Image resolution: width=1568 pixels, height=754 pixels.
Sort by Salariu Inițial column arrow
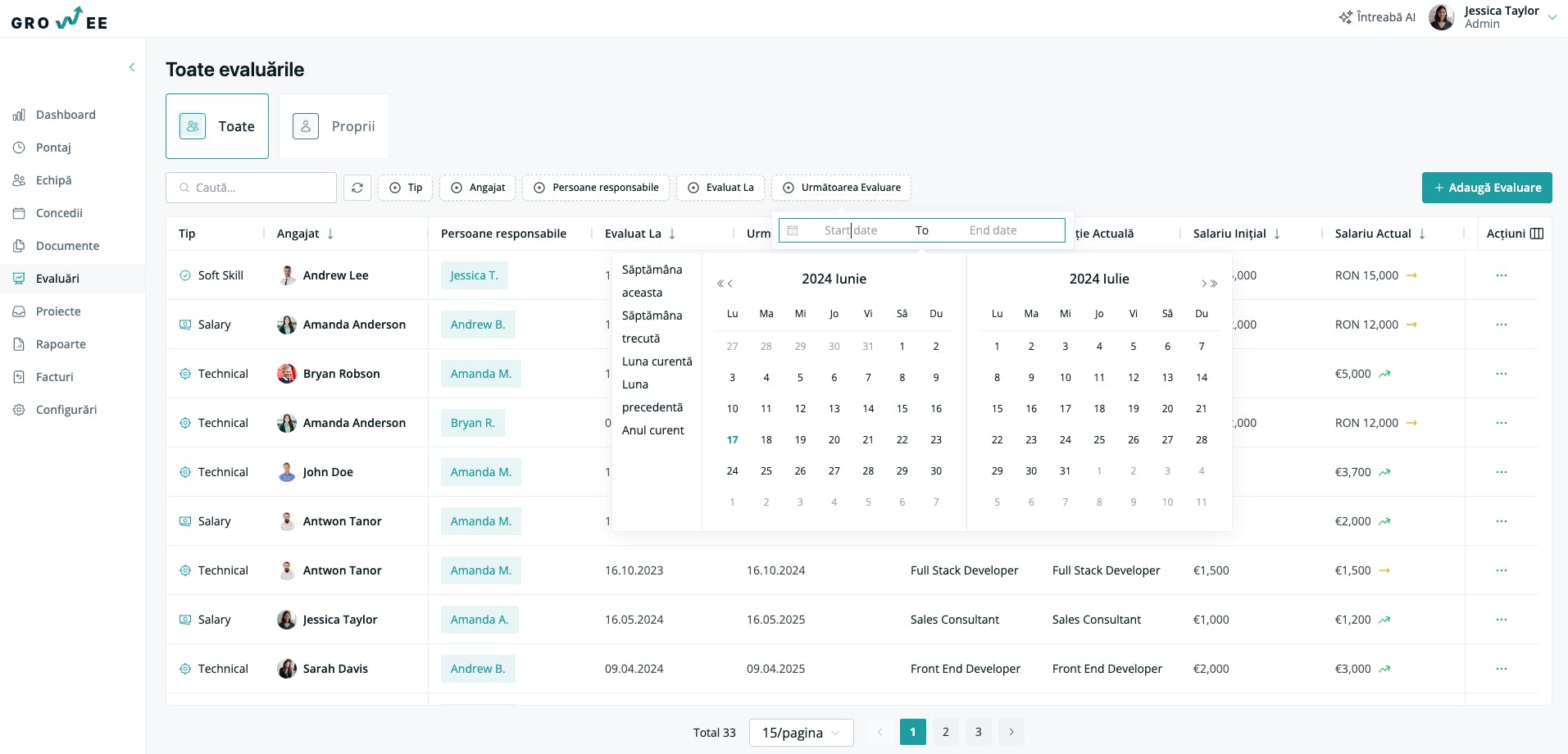point(1277,234)
